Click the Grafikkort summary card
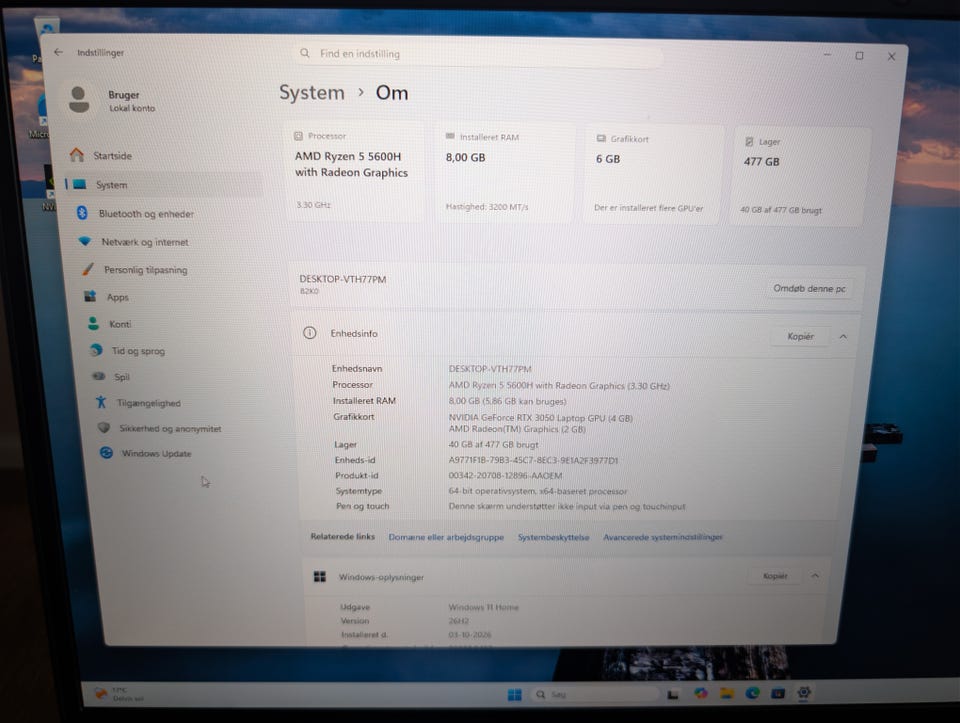The height and width of the screenshot is (723, 960). point(653,175)
